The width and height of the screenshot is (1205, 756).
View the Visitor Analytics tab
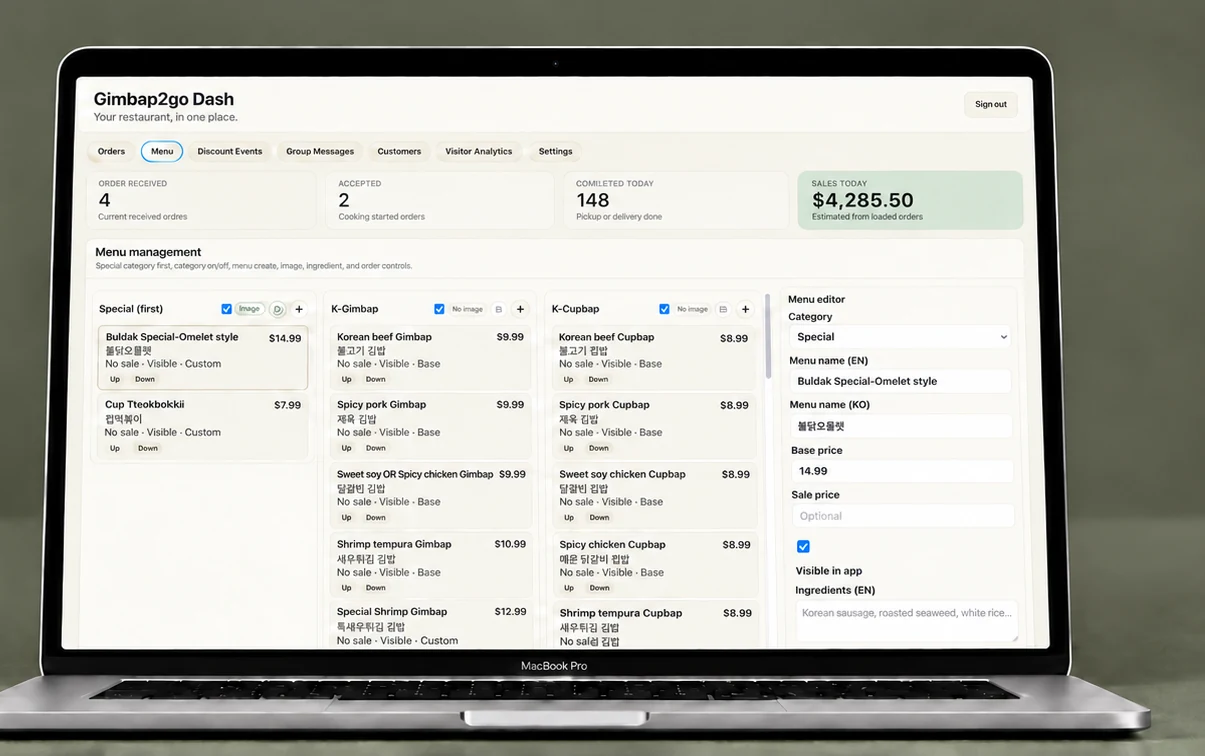479,152
